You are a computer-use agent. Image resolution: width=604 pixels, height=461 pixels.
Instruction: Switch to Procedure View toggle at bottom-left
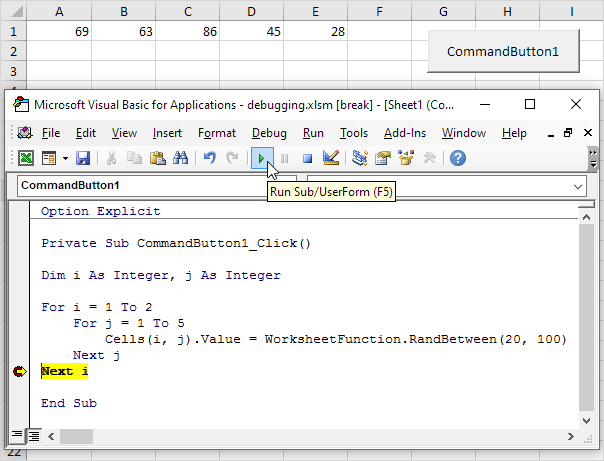click(17, 435)
